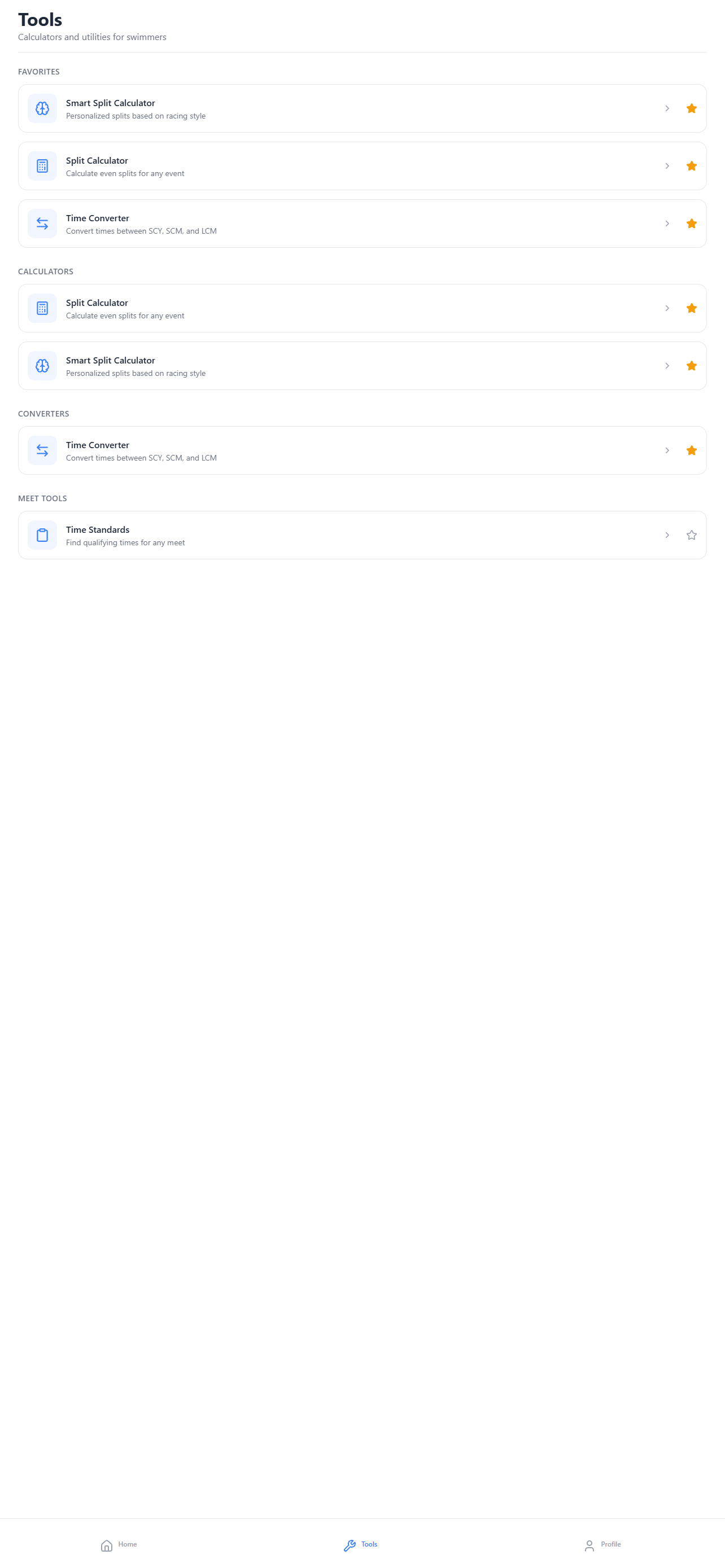The height and width of the screenshot is (1568, 725).
Task: Click brain icon of Smart Split Calculator in Favorites
Action: coord(42,108)
